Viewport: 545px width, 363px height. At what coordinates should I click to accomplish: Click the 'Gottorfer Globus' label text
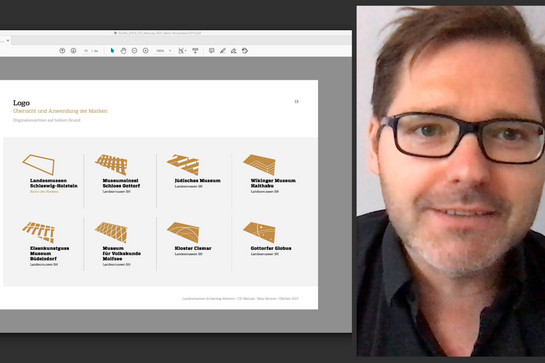(x=271, y=248)
